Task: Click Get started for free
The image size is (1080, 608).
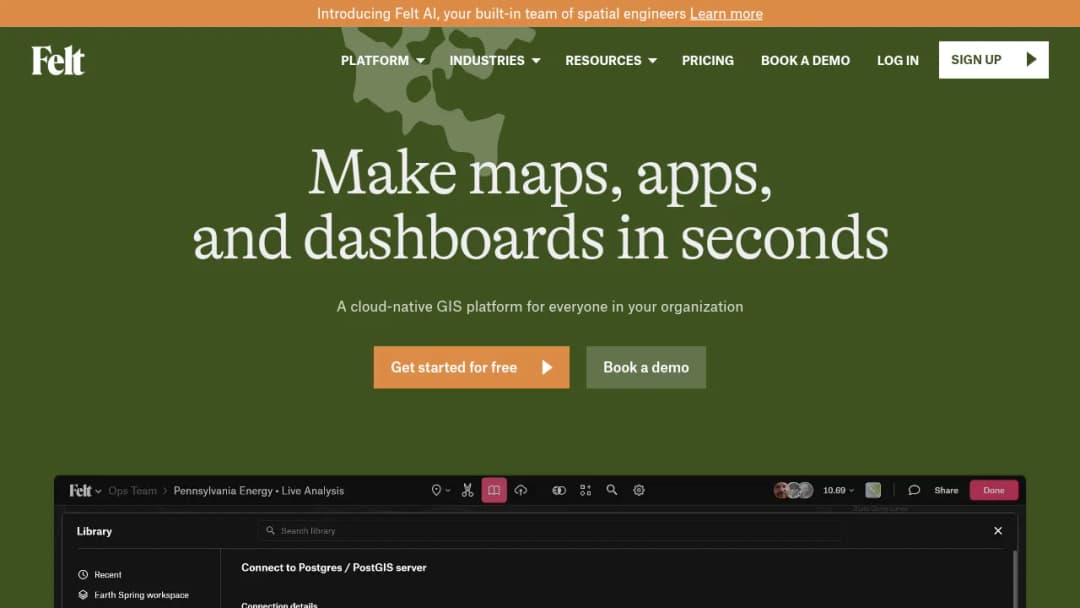Action: 471,367
